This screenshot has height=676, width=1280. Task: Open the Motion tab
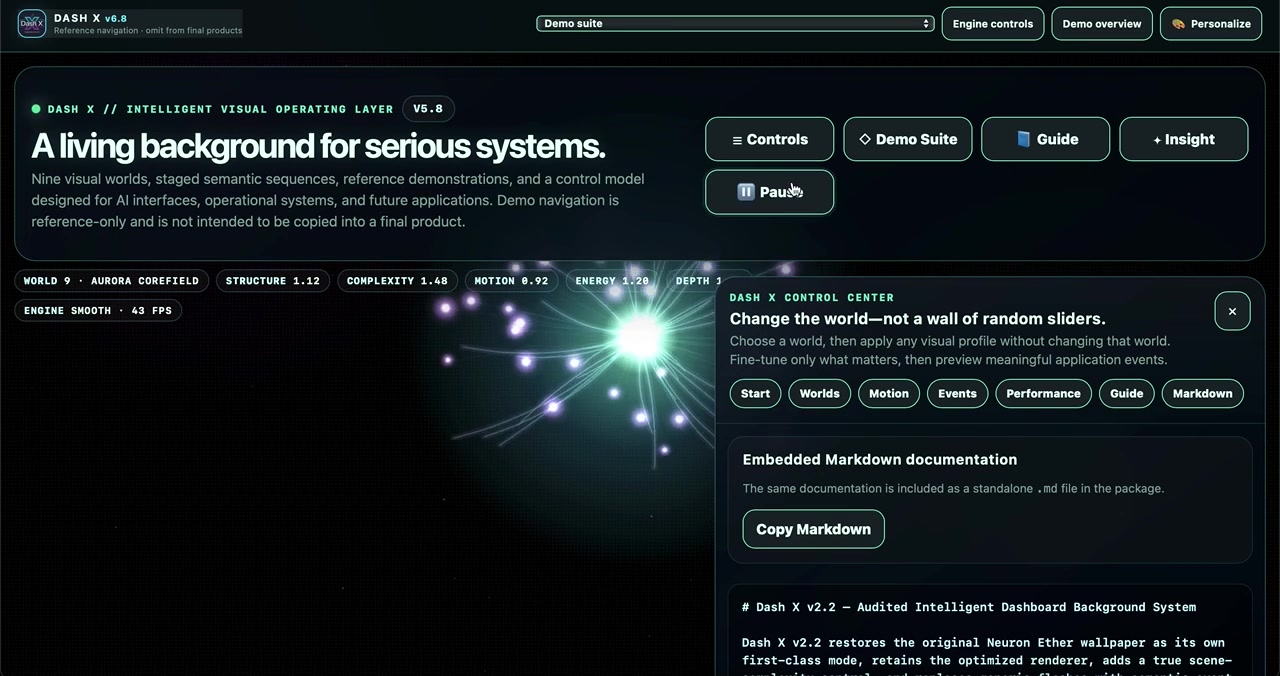tap(889, 393)
